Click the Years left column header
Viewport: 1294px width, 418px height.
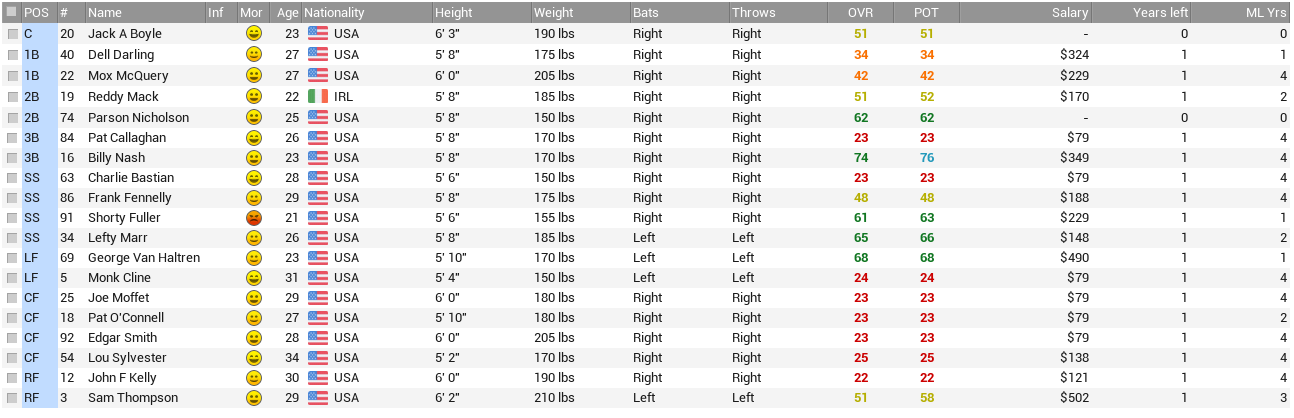pyautogui.click(x=1160, y=13)
